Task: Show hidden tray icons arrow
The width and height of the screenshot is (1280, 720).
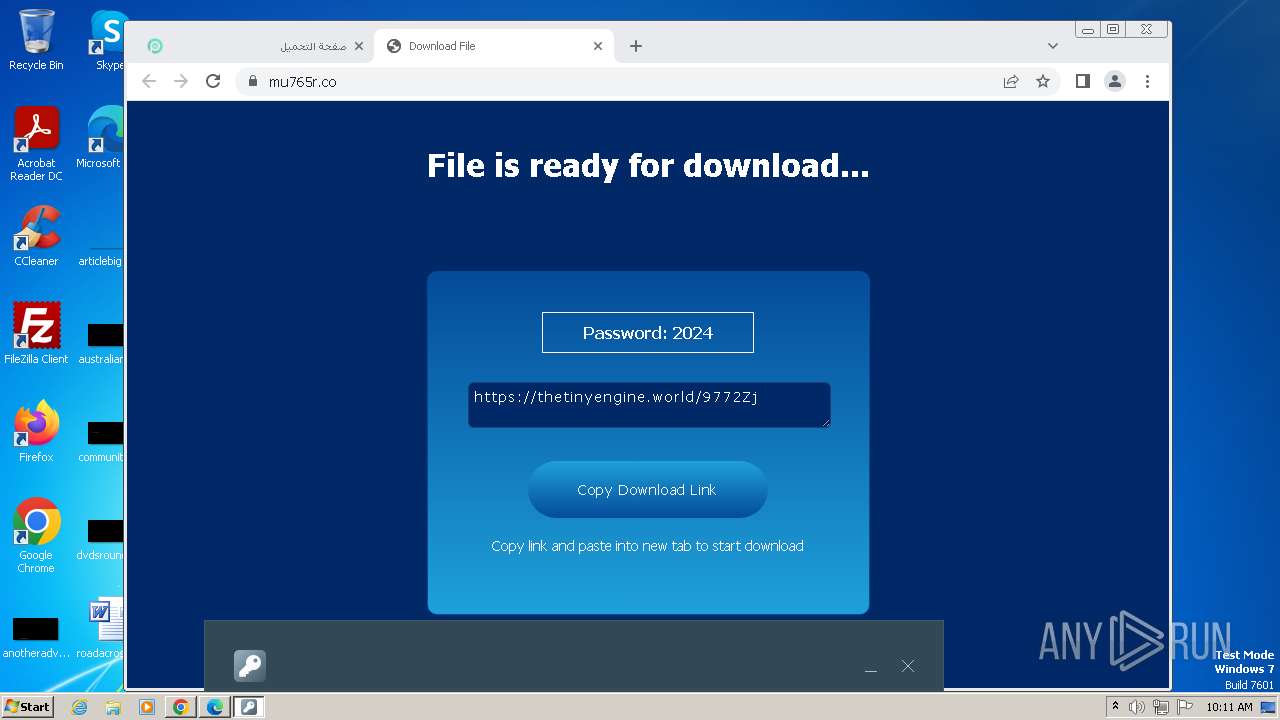Action: click(1115, 707)
